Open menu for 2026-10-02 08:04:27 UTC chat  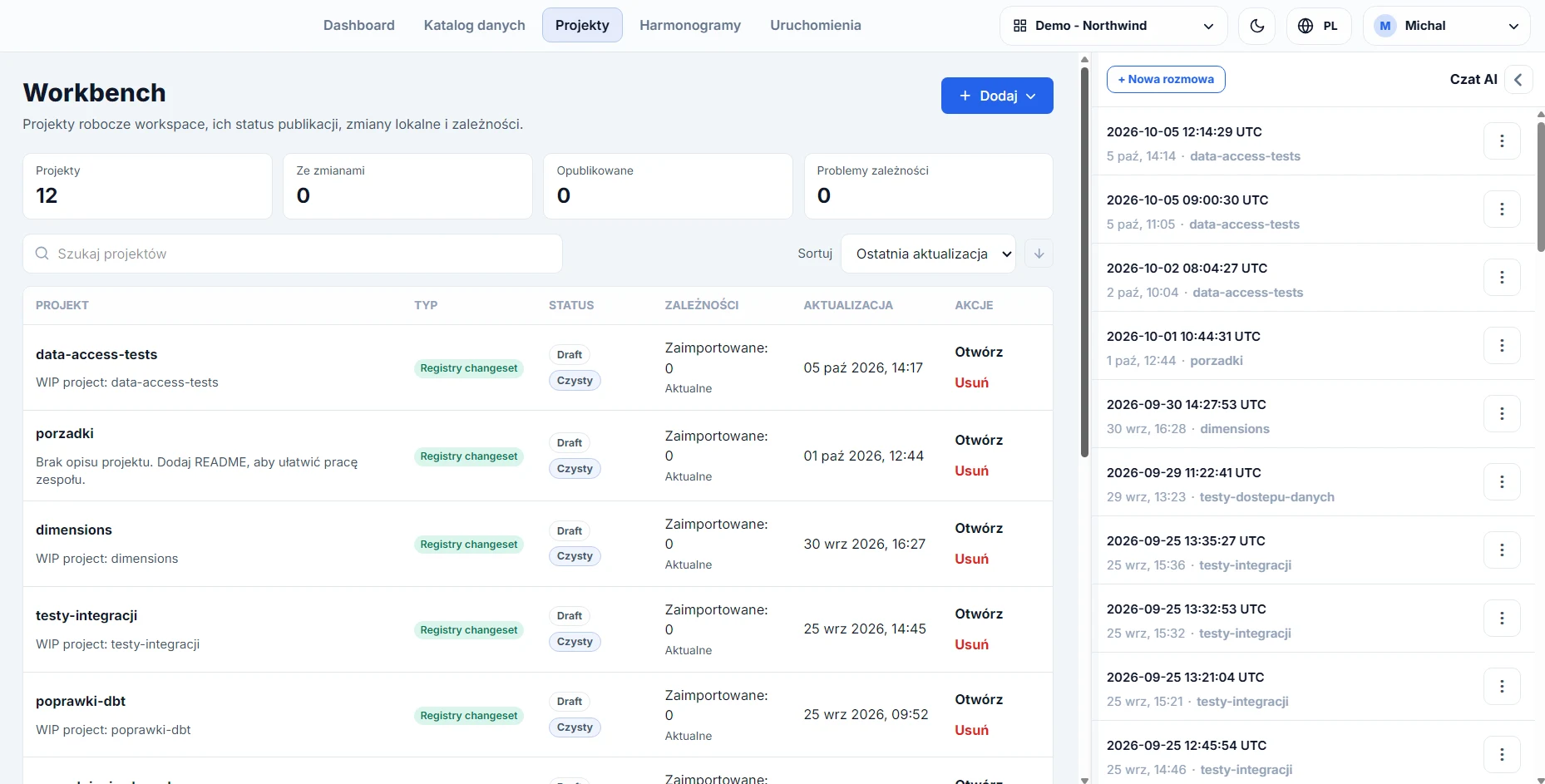pos(1502,278)
